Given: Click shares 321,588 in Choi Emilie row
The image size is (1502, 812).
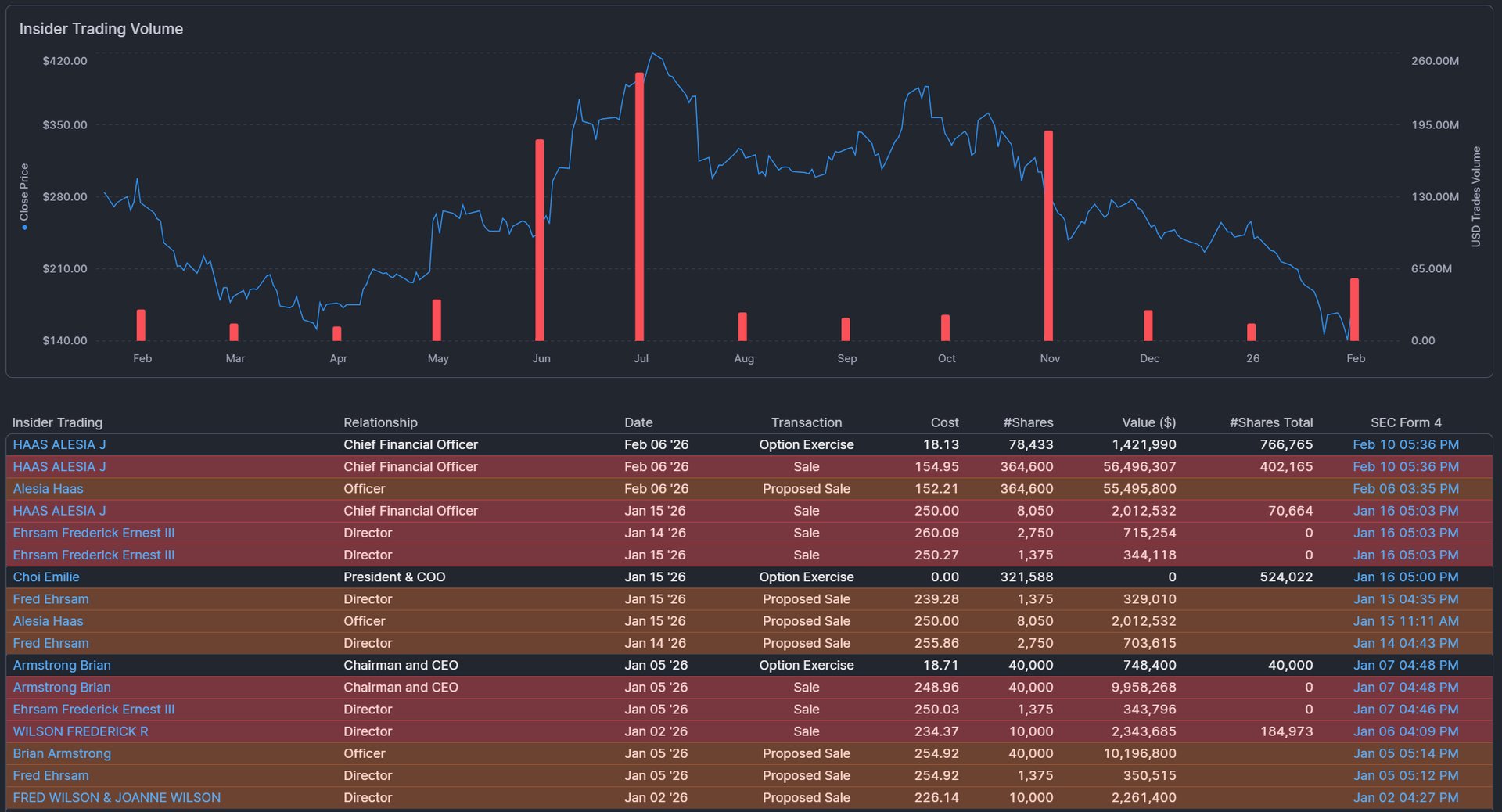Looking at the screenshot, I should tap(1026, 577).
